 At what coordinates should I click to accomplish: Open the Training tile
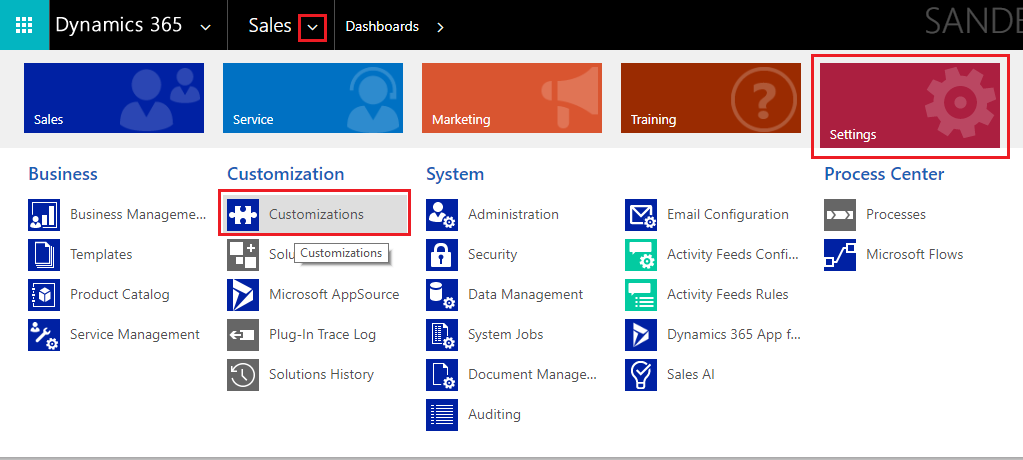pyautogui.click(x=711, y=98)
